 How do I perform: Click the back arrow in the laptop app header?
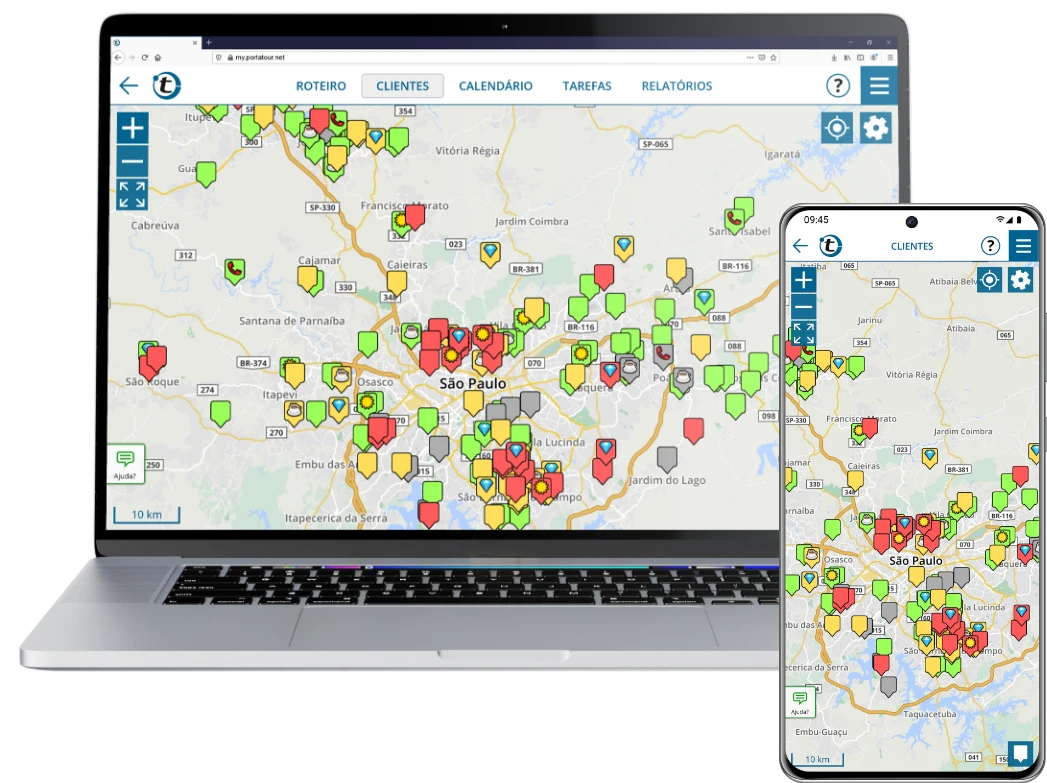click(x=128, y=85)
